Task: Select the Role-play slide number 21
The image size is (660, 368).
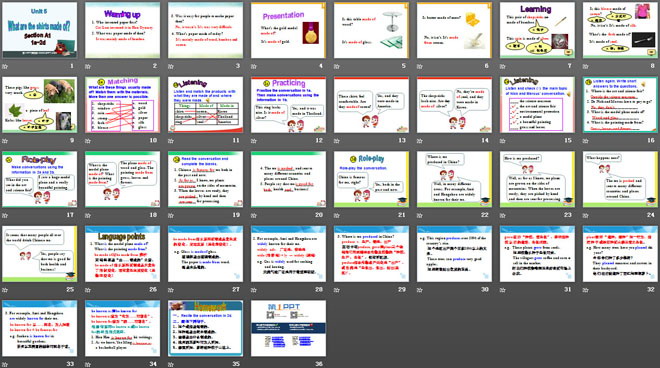Action: coord(371,179)
